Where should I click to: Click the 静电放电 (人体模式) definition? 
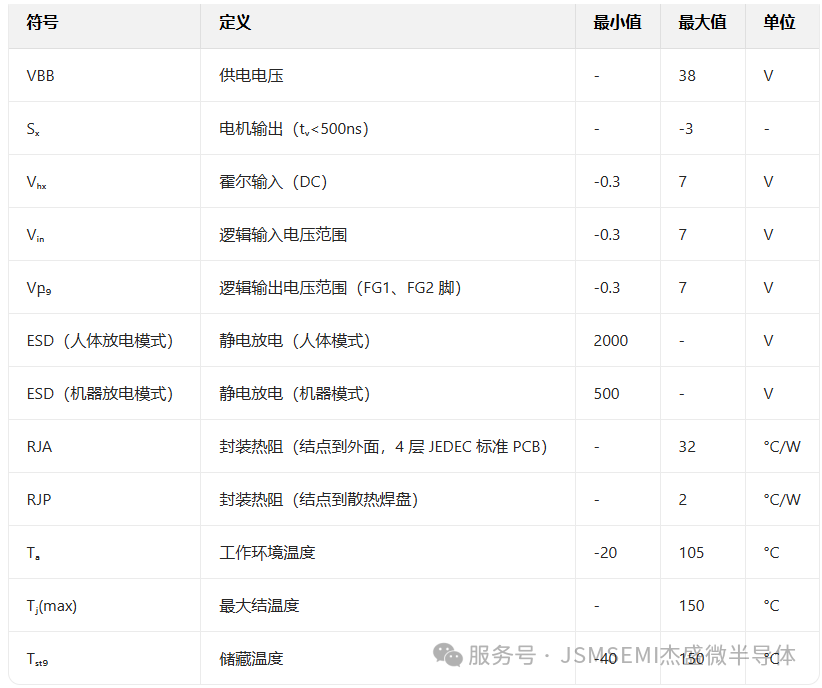pos(295,341)
